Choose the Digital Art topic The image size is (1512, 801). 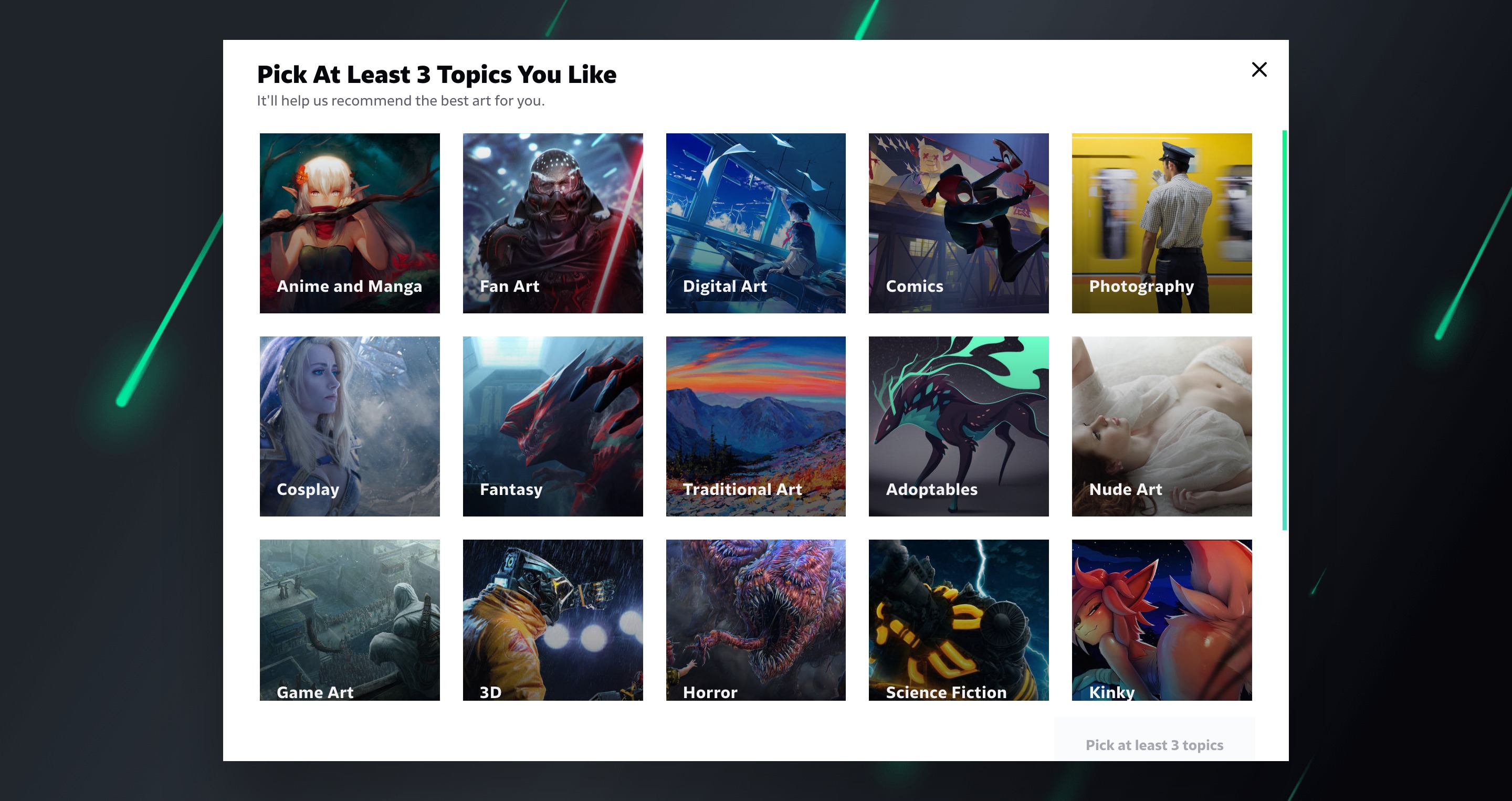[755, 223]
